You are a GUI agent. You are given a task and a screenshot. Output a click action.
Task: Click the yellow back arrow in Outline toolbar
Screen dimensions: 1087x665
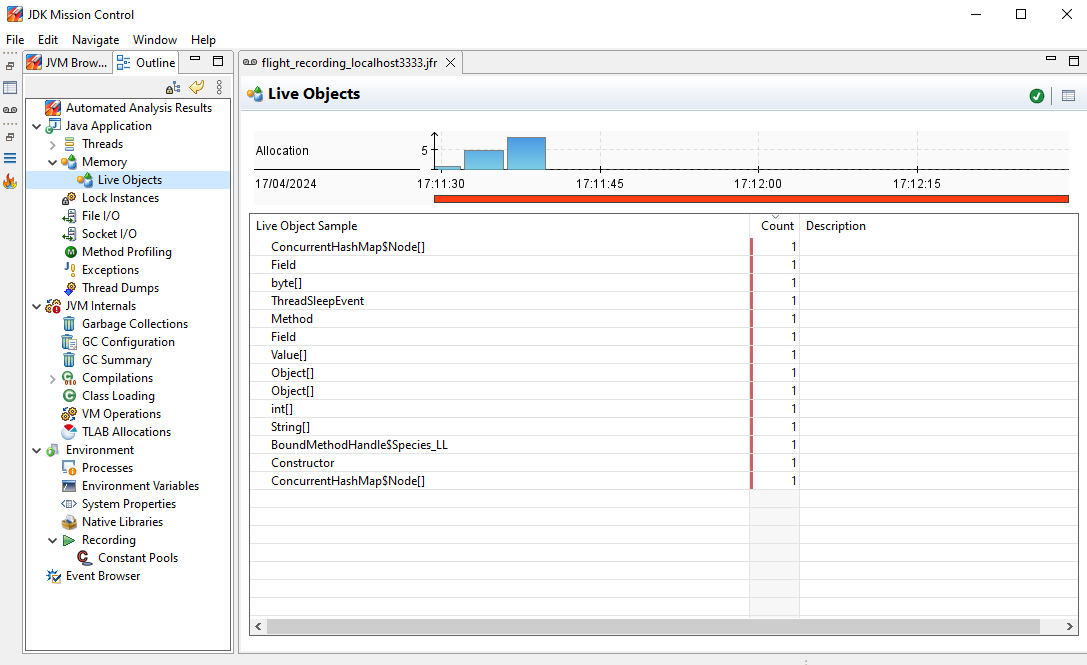pos(197,87)
